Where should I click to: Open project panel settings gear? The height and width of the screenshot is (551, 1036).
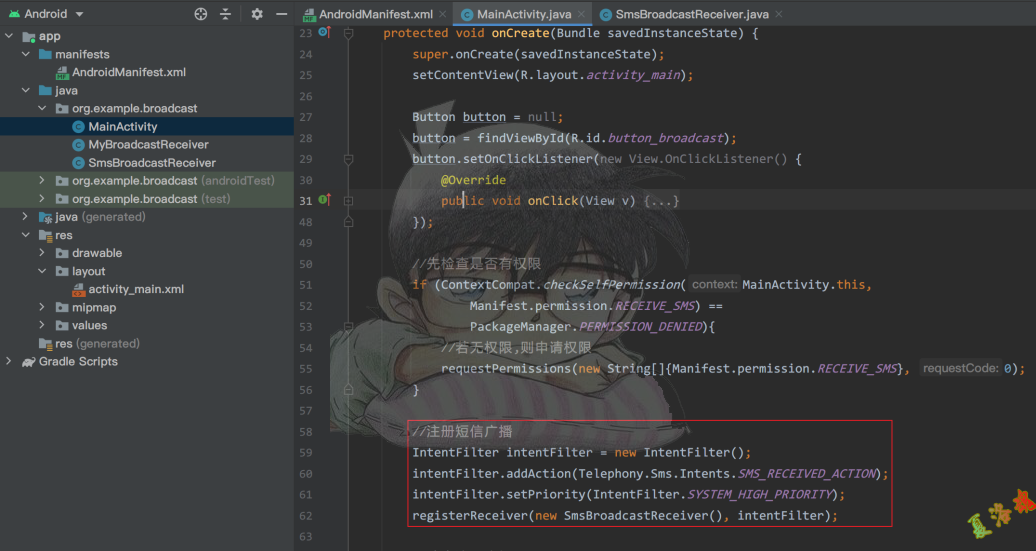point(257,14)
